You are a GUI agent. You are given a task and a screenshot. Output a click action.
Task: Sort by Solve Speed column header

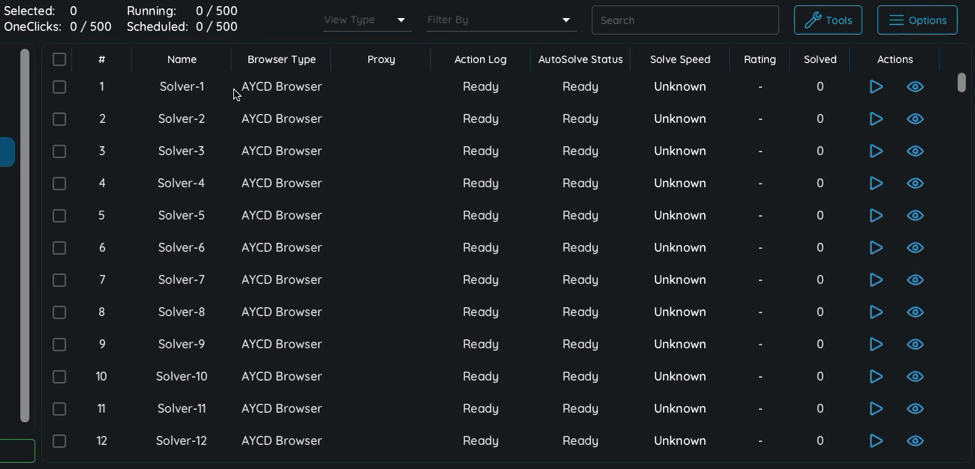coord(679,59)
